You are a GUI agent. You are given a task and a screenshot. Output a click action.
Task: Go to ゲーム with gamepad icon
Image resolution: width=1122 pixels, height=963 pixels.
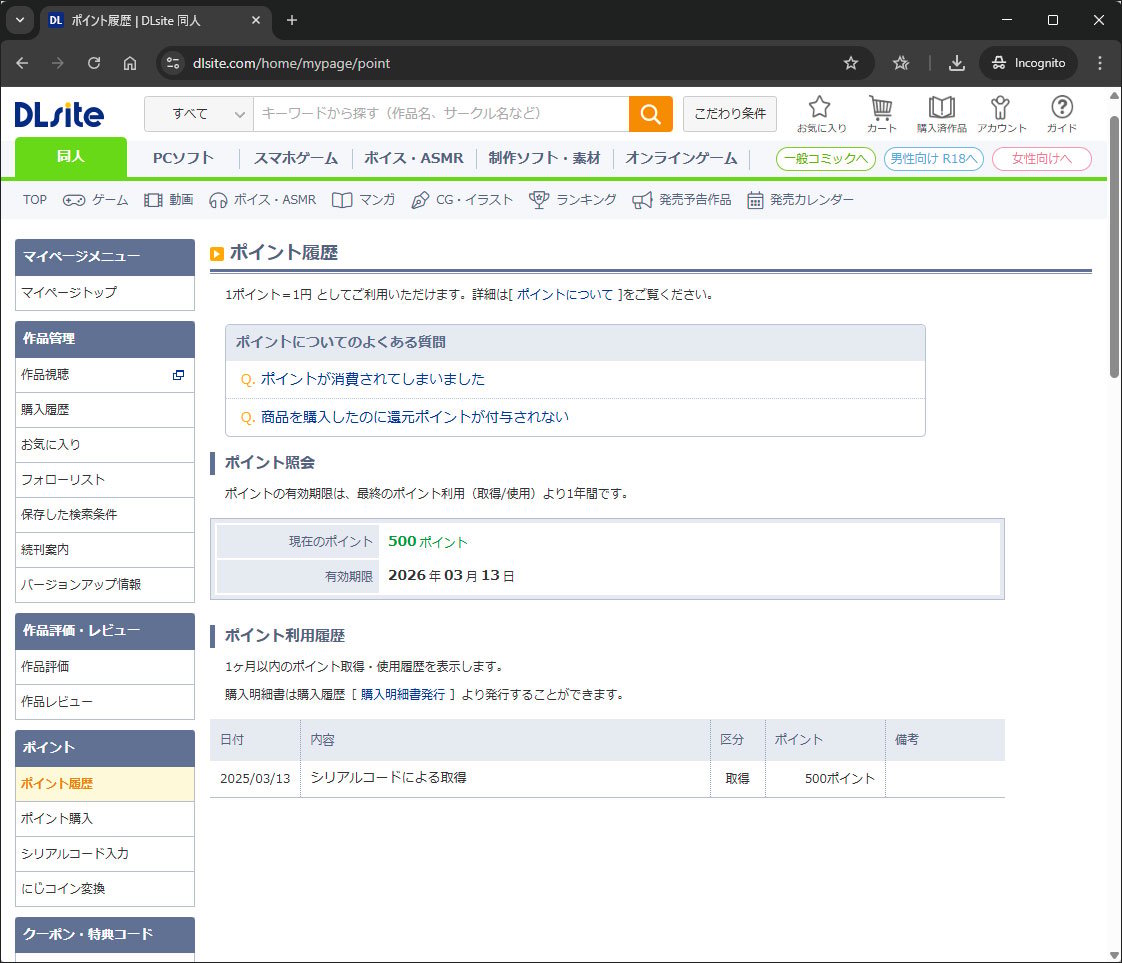point(96,200)
